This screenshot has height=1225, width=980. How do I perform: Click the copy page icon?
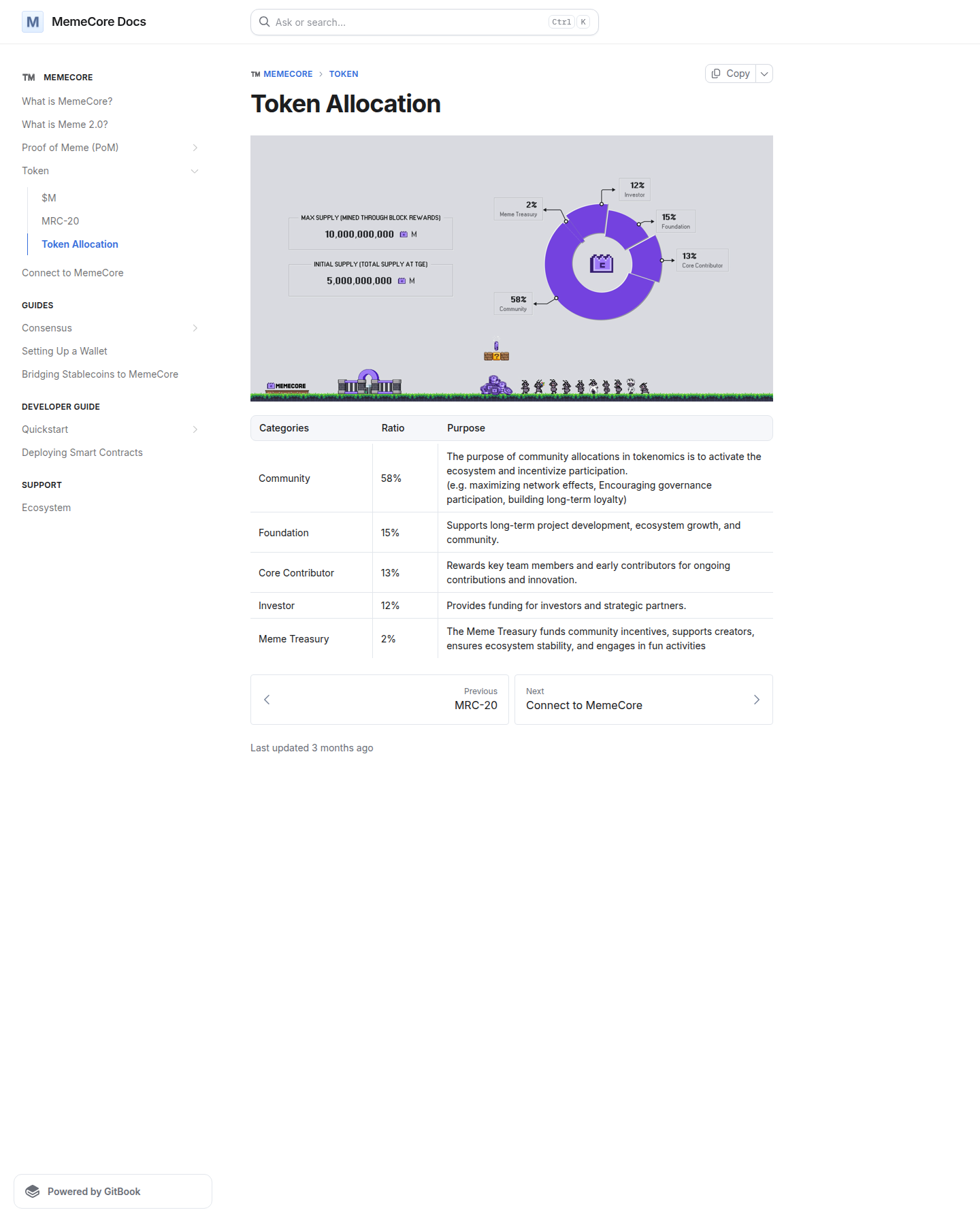[x=716, y=73]
